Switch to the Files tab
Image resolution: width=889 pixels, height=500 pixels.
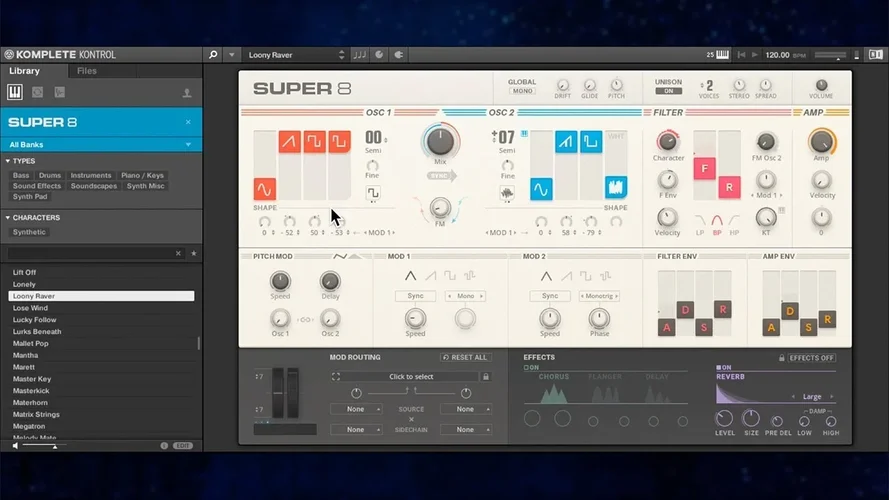click(x=87, y=71)
